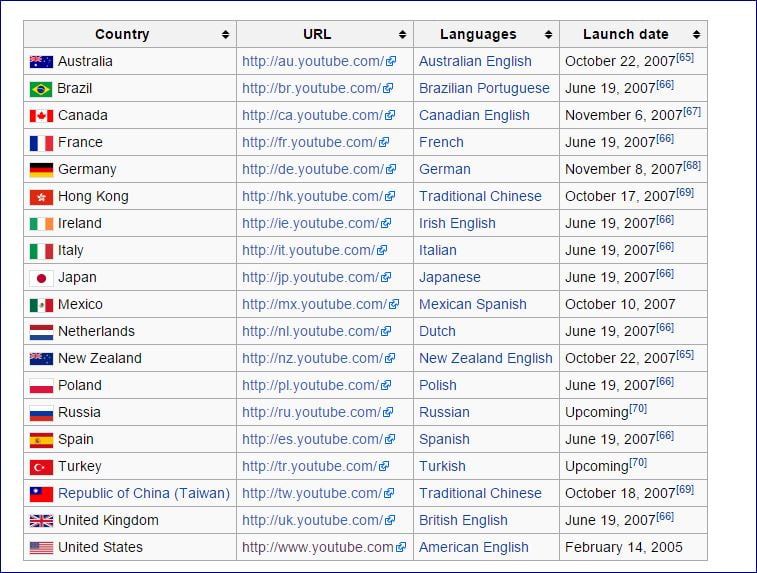Open the Brazilian Portuguese language link

[484, 88]
